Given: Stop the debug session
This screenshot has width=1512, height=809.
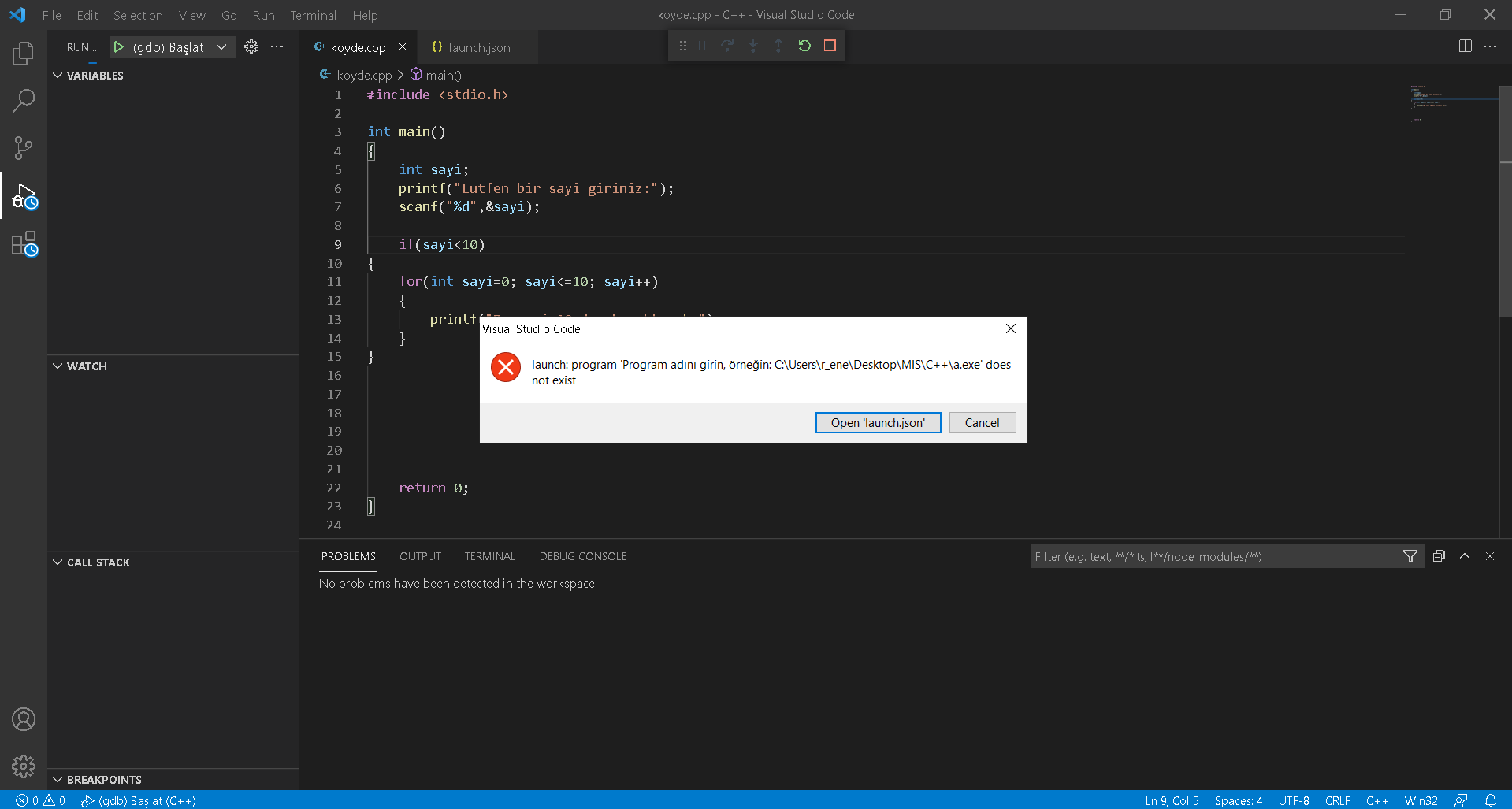Looking at the screenshot, I should tap(830, 46).
